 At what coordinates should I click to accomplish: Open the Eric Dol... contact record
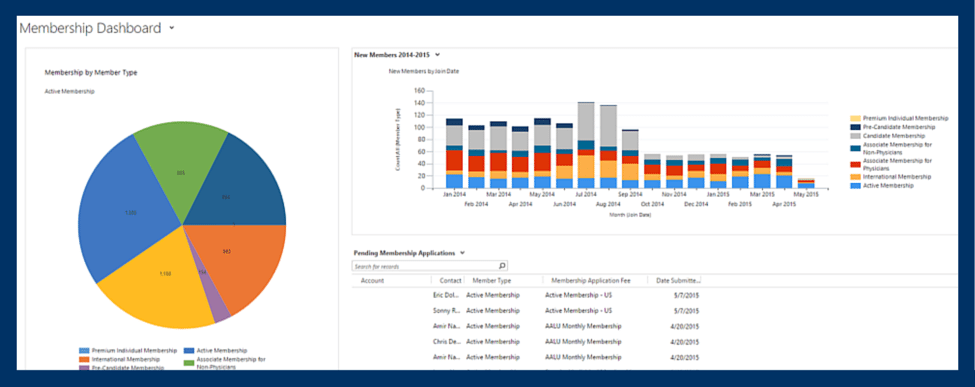click(446, 295)
